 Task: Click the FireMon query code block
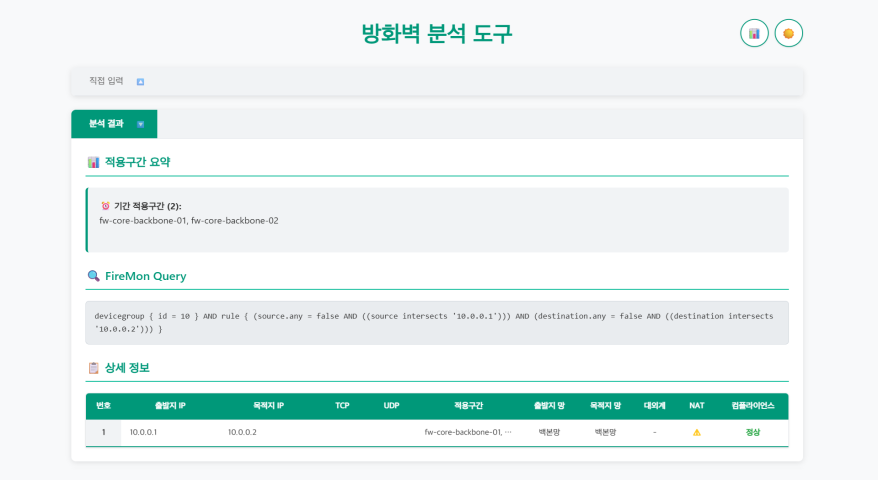437,322
